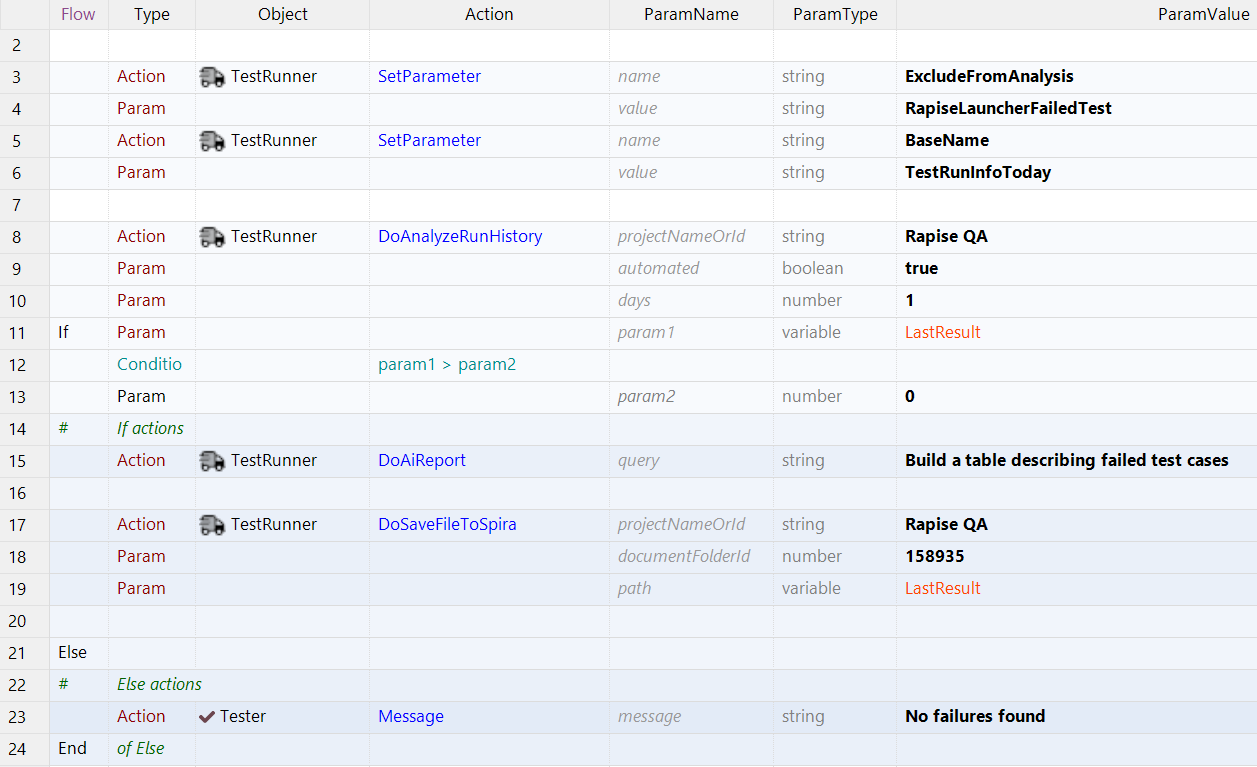The height and width of the screenshot is (767, 1257).
Task: Click the DoAiReport action cell
Action: 422,461
